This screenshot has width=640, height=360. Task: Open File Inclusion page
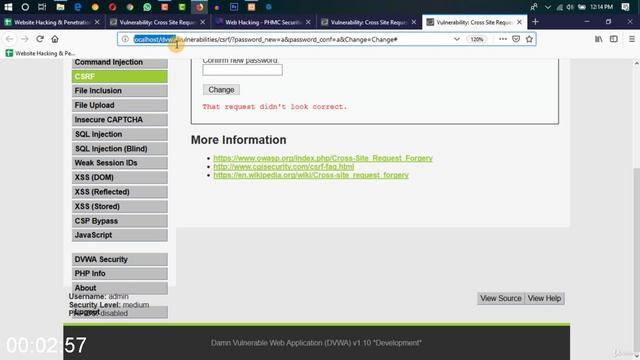(x=120, y=91)
